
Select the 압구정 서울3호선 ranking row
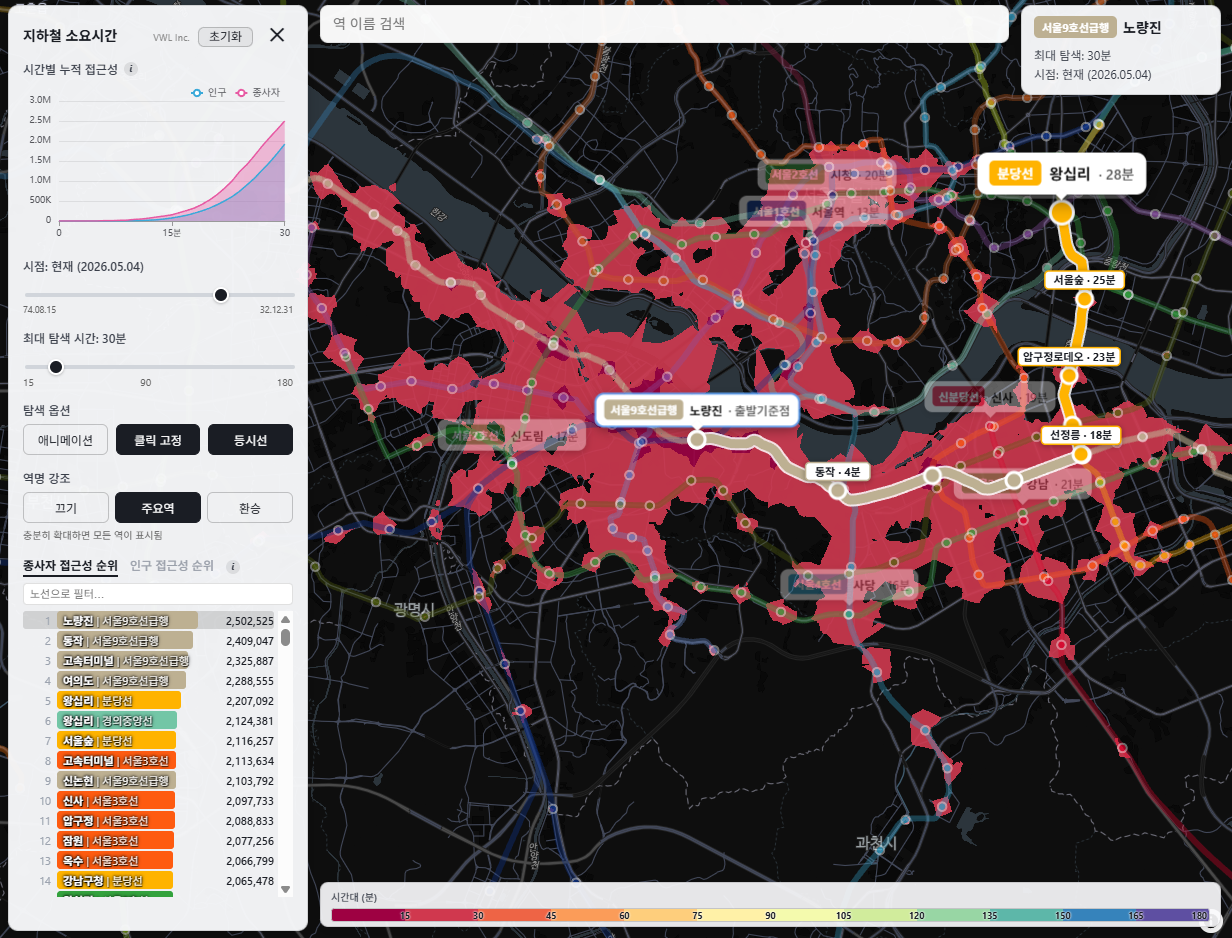pos(150,821)
